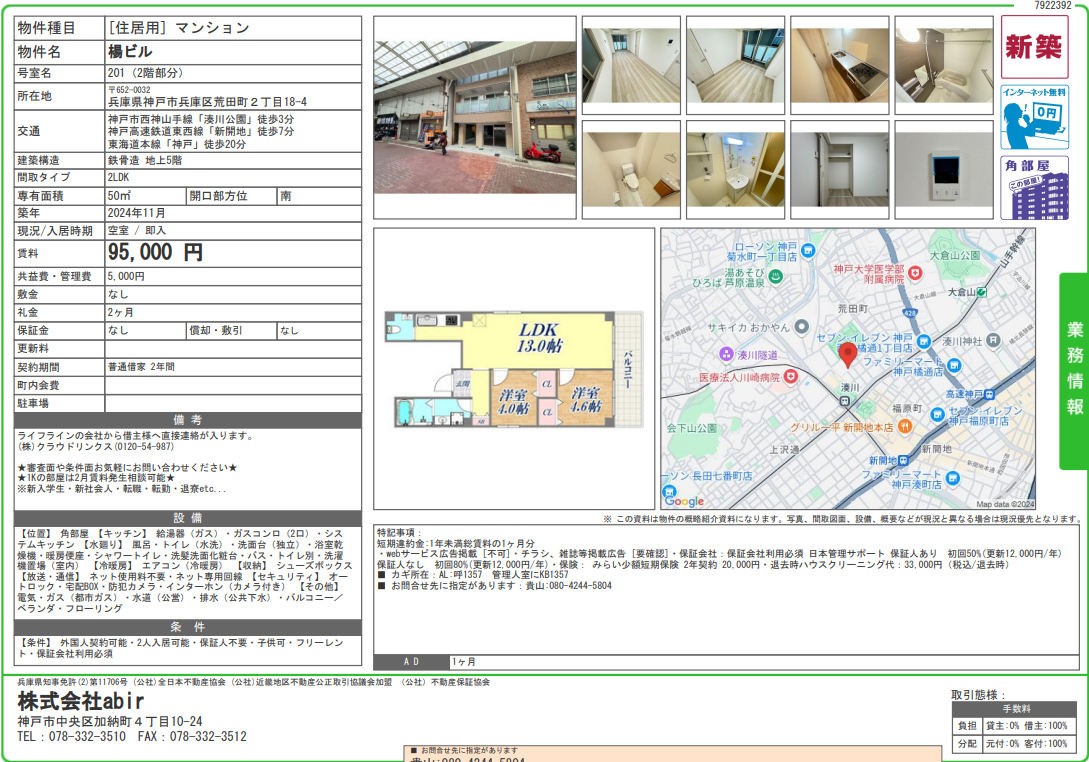This screenshot has height=762, width=1089.
Task: Open the toilet photo thumbnail
Action: (x=631, y=169)
